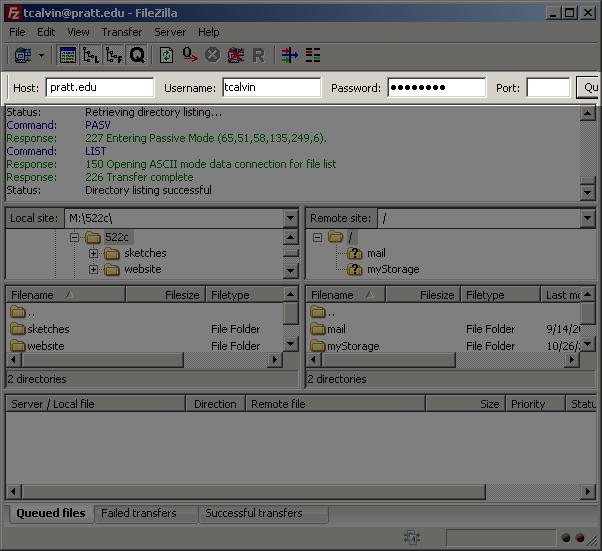Switch to Successful transfers tab
The height and width of the screenshot is (551, 602).
263,513
